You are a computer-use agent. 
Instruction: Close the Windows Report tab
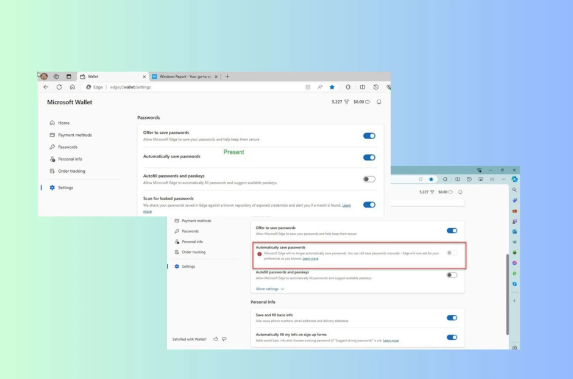pos(216,76)
